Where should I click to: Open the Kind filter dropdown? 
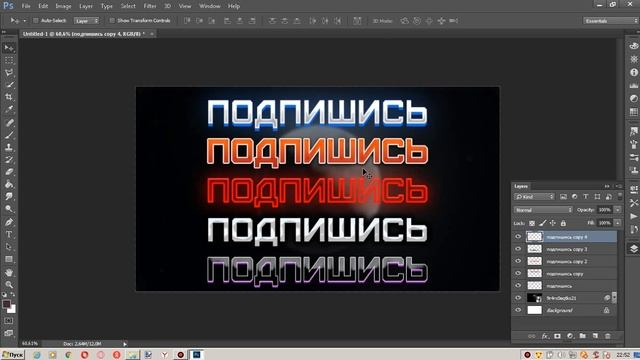(x=534, y=197)
